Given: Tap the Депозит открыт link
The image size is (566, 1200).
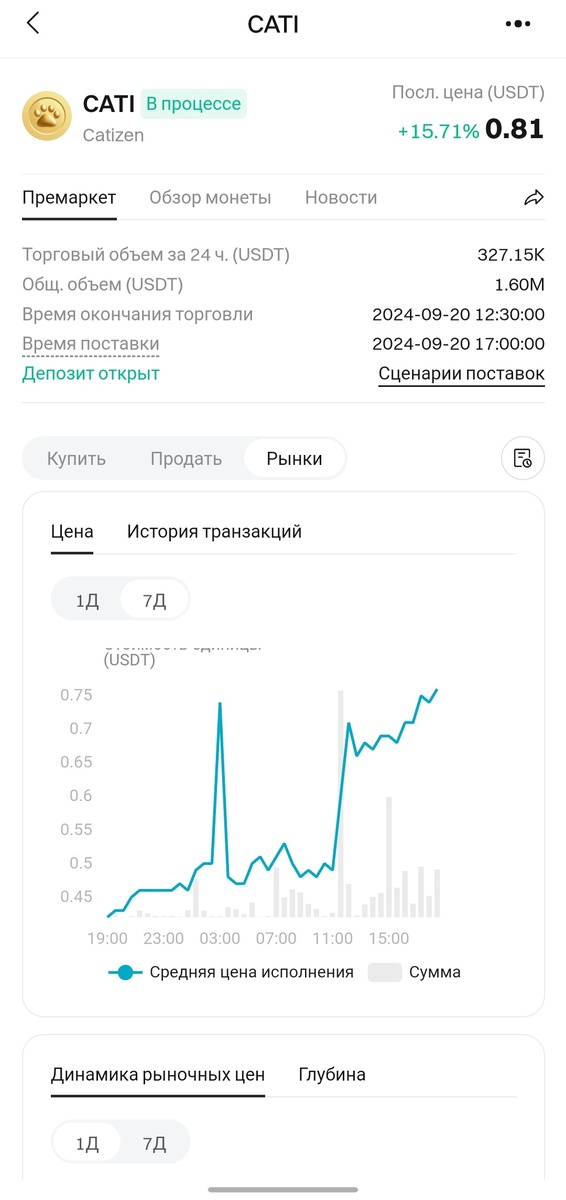Looking at the screenshot, I should click(91, 374).
